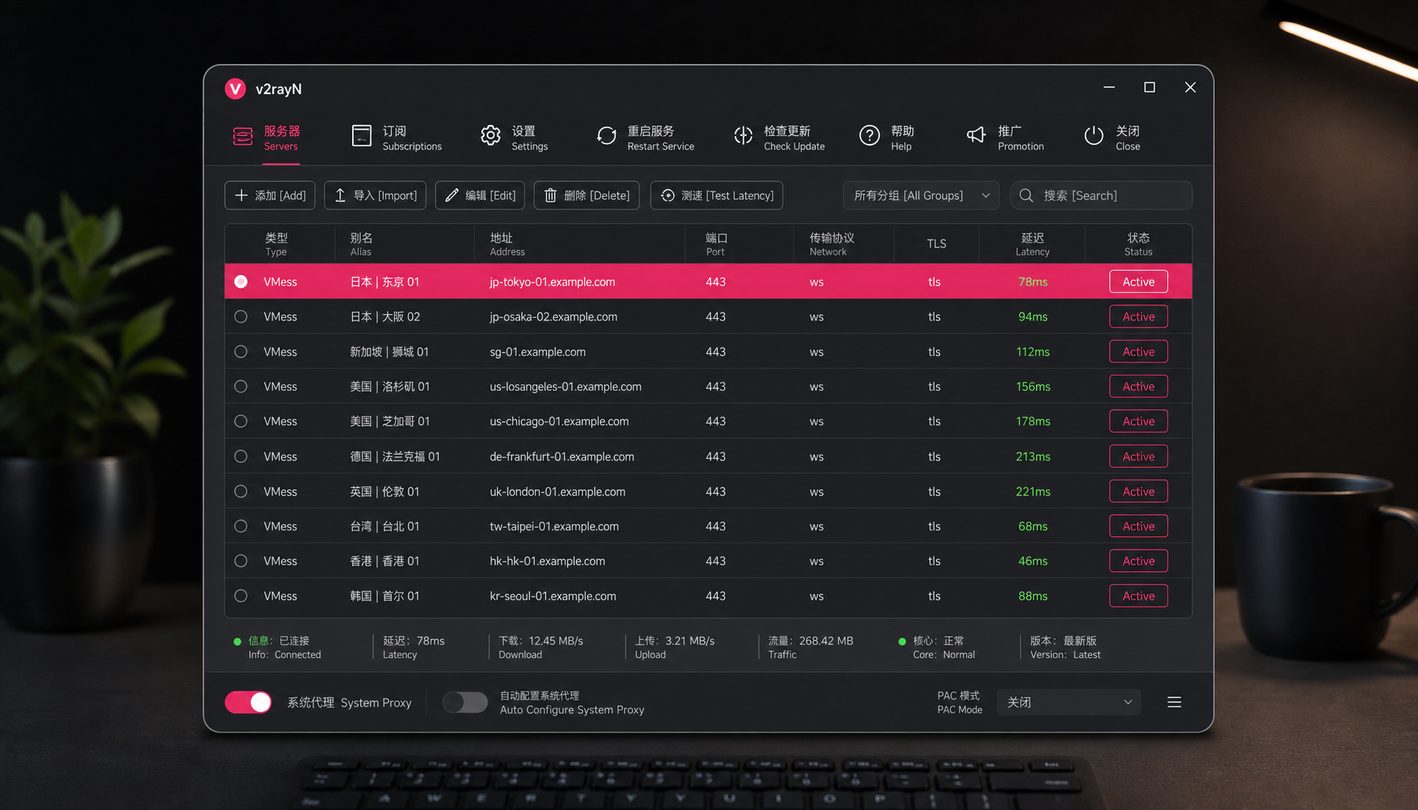
Task: Click the 221ms latency value
Action: pyautogui.click(x=1033, y=491)
